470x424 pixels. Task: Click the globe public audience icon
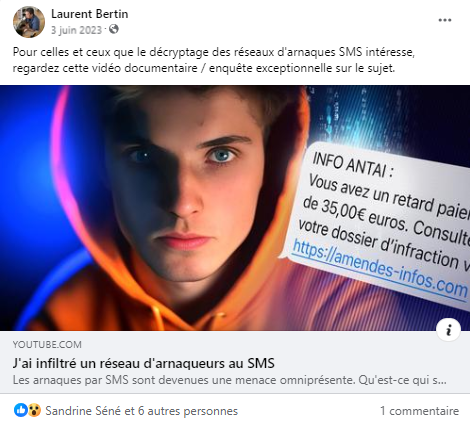coord(114,29)
